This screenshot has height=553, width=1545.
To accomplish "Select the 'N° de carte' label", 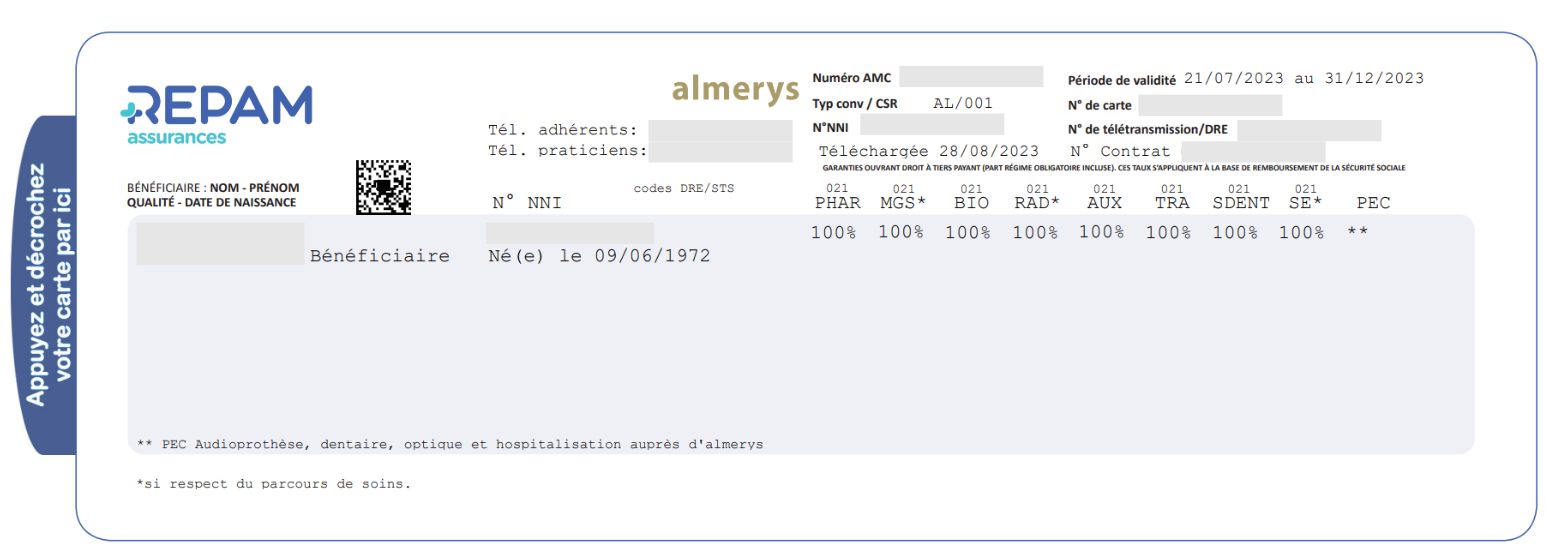I will coord(1099,105).
